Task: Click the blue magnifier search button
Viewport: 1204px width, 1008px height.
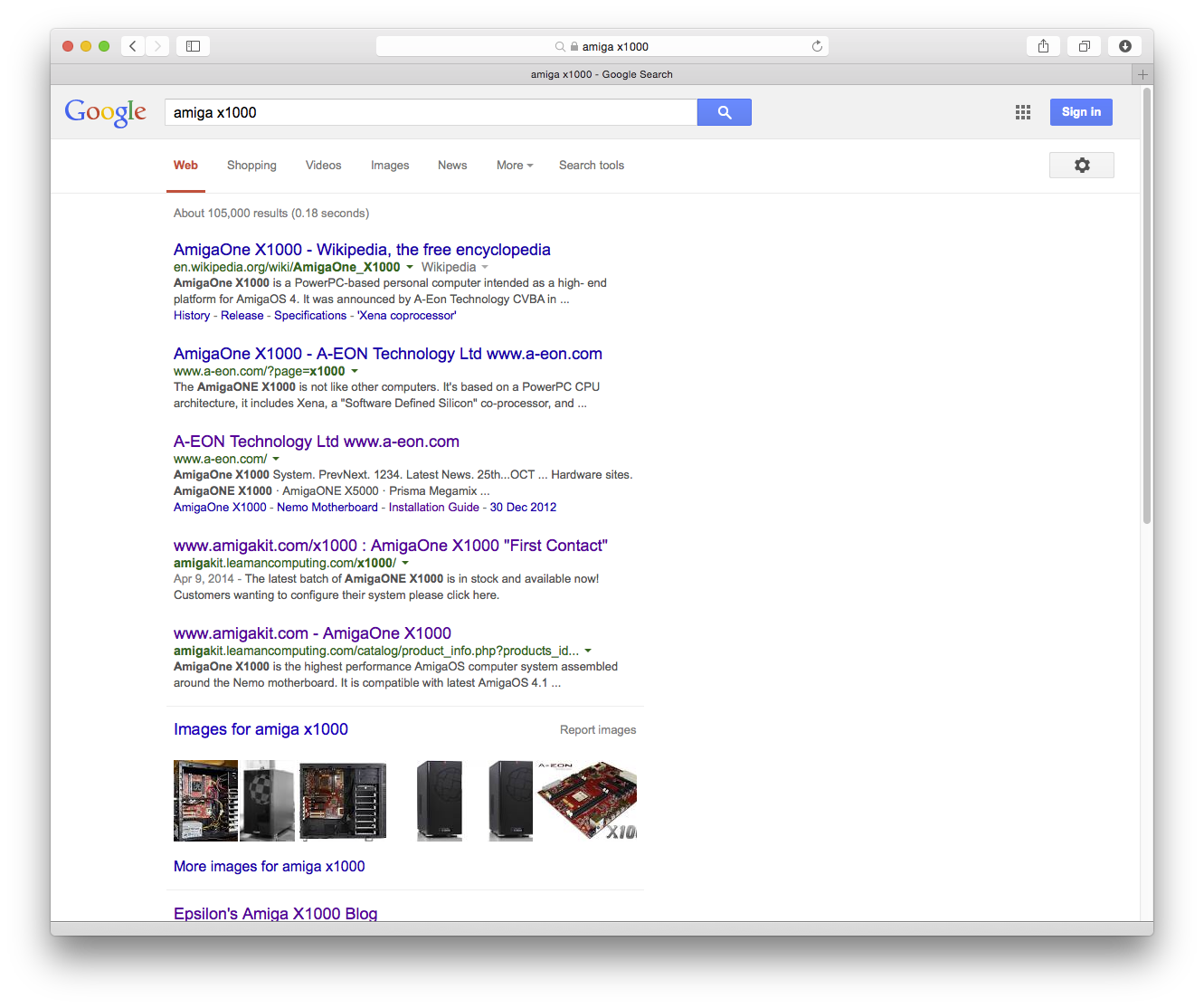Action: [x=725, y=112]
